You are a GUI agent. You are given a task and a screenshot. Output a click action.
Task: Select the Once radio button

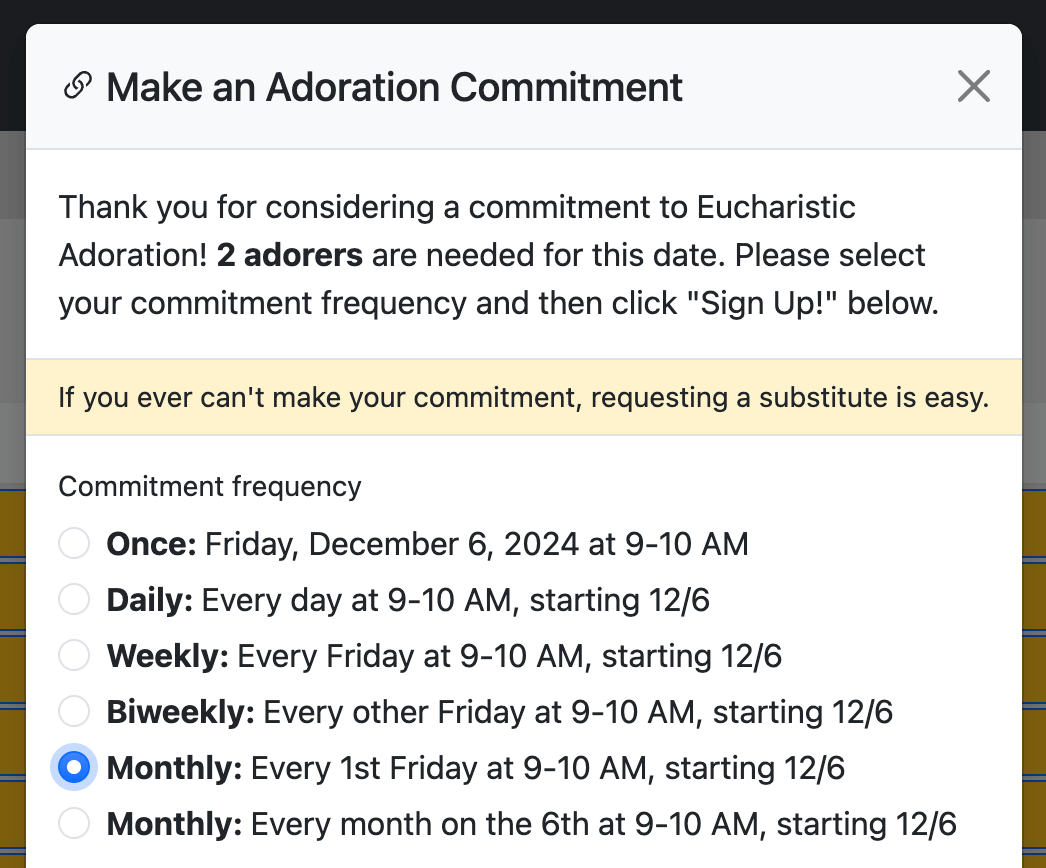(74, 544)
